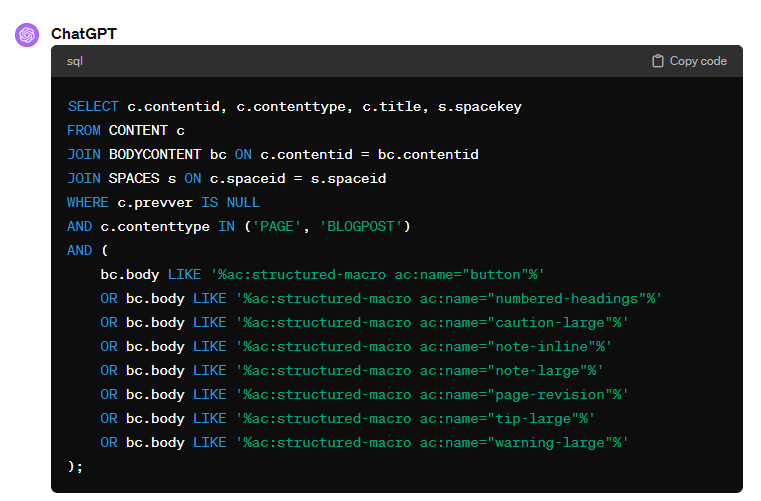Click the page-revision macro line

click(x=364, y=394)
